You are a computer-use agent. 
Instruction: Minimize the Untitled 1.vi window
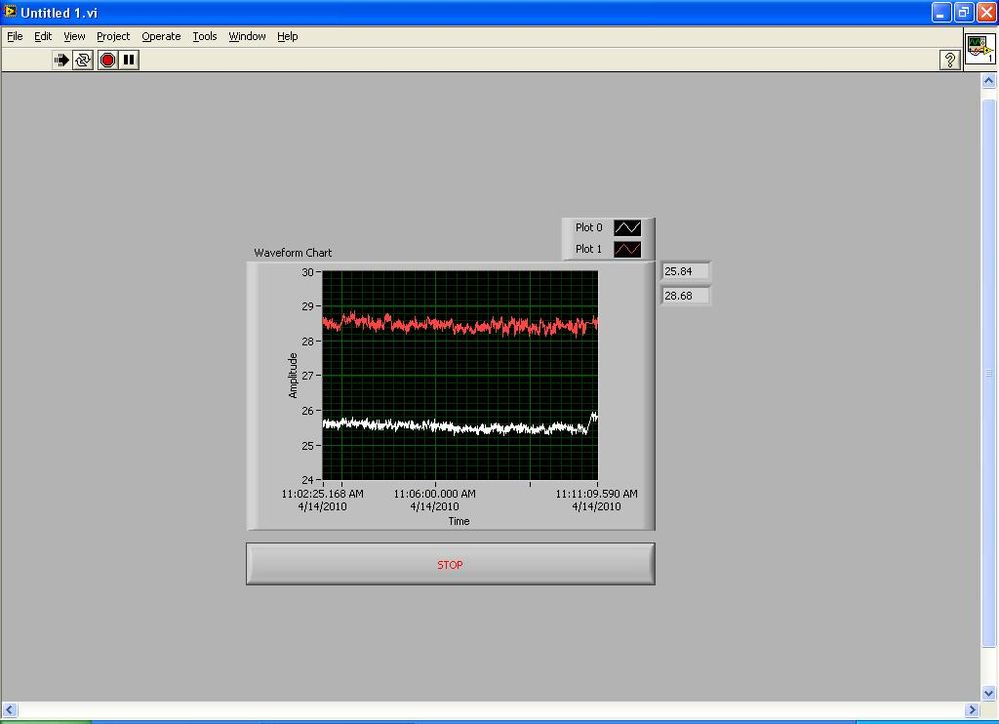point(941,12)
